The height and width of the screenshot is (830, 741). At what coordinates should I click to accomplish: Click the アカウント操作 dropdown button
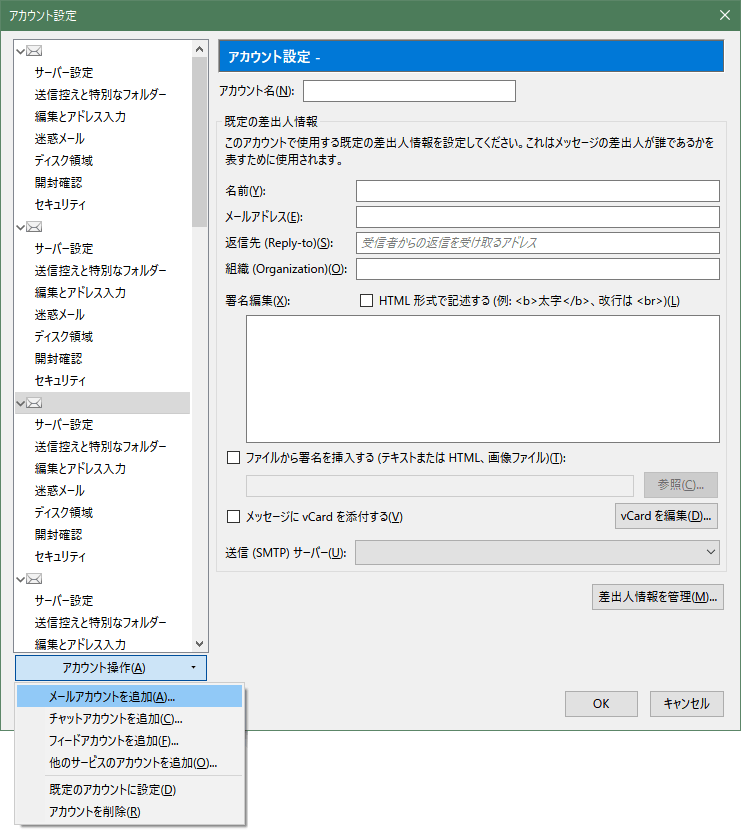pos(111,668)
